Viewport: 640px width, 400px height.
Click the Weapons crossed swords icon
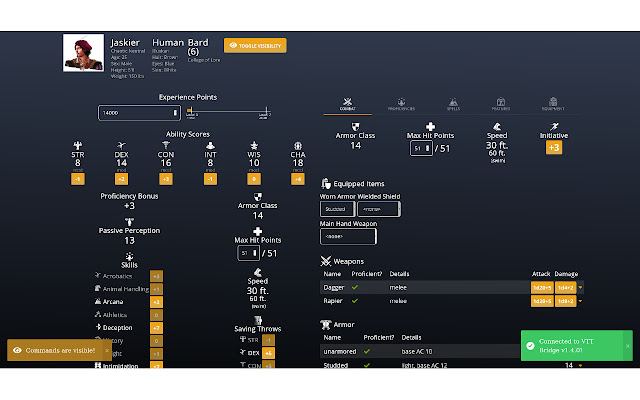pyautogui.click(x=326, y=261)
